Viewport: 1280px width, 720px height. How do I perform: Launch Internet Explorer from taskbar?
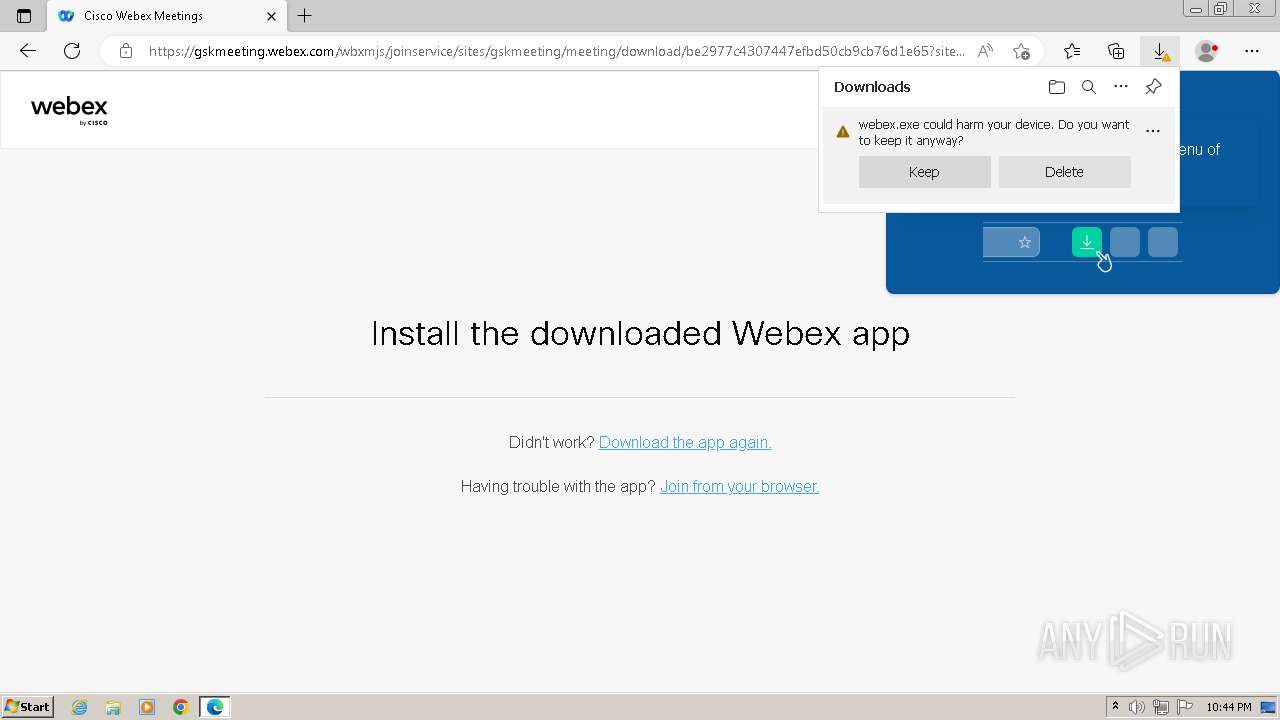pyautogui.click(x=80, y=707)
